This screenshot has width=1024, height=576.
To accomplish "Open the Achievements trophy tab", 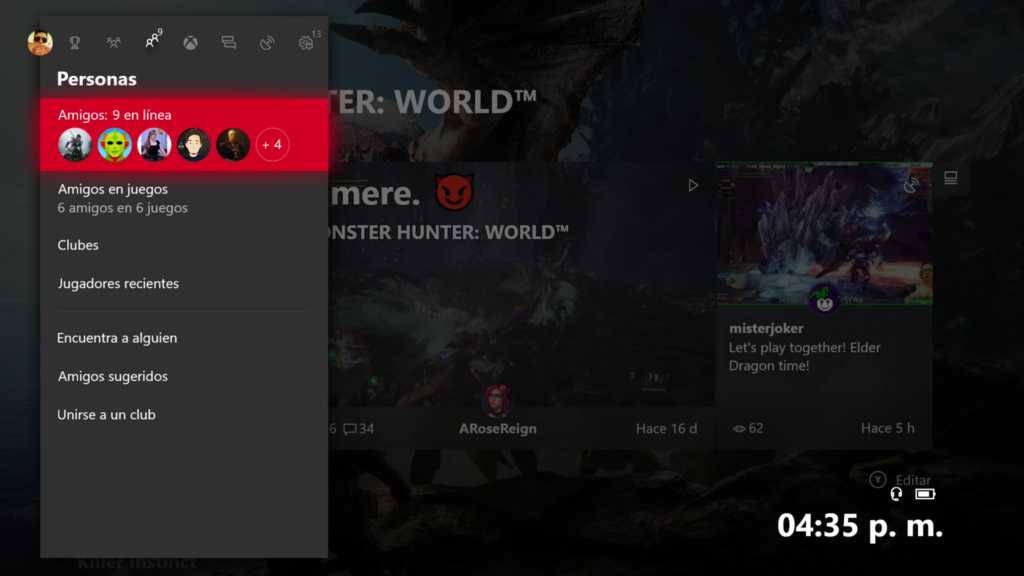I will pos(75,43).
